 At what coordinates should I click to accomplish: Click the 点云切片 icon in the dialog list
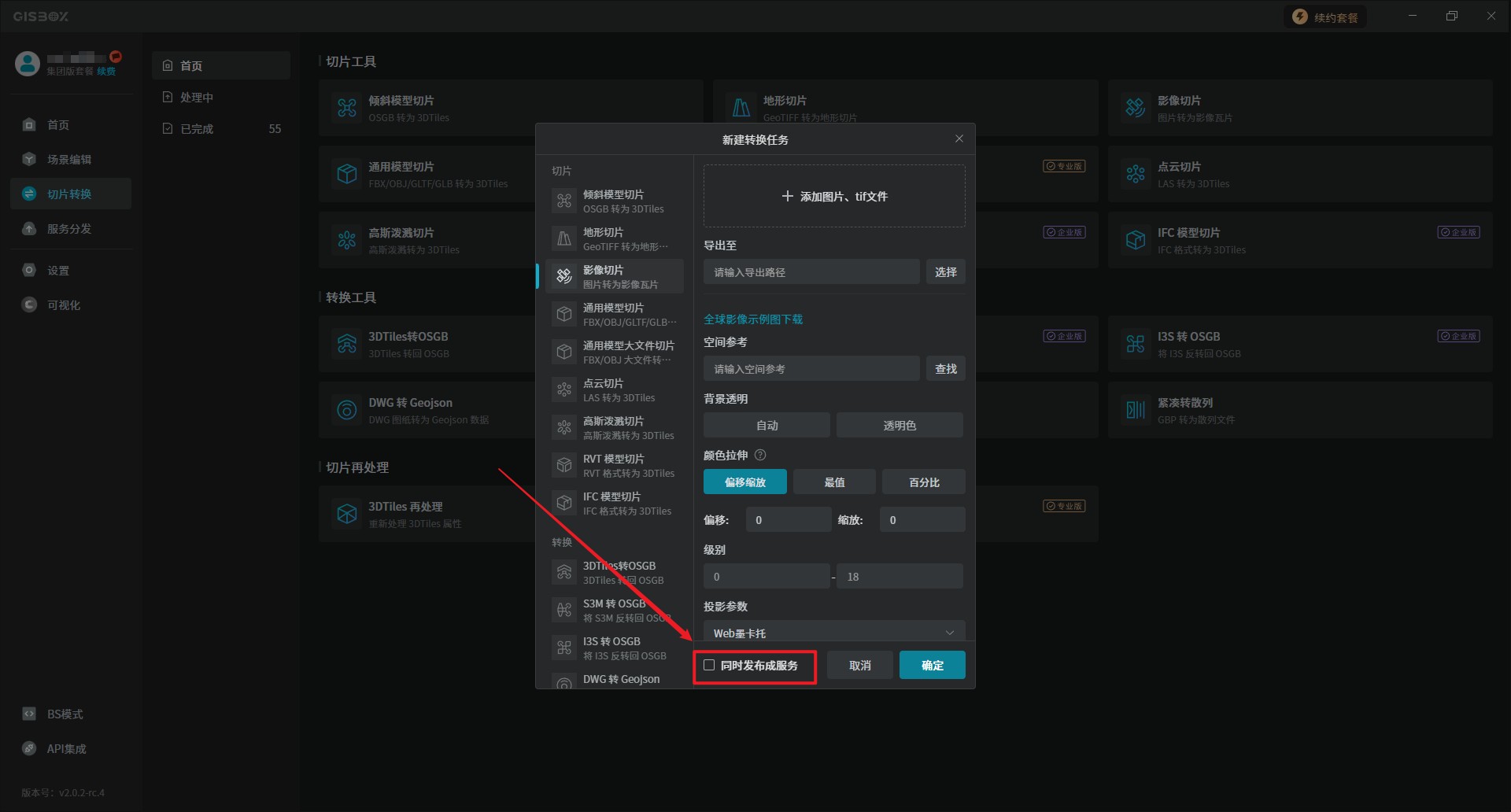[564, 389]
